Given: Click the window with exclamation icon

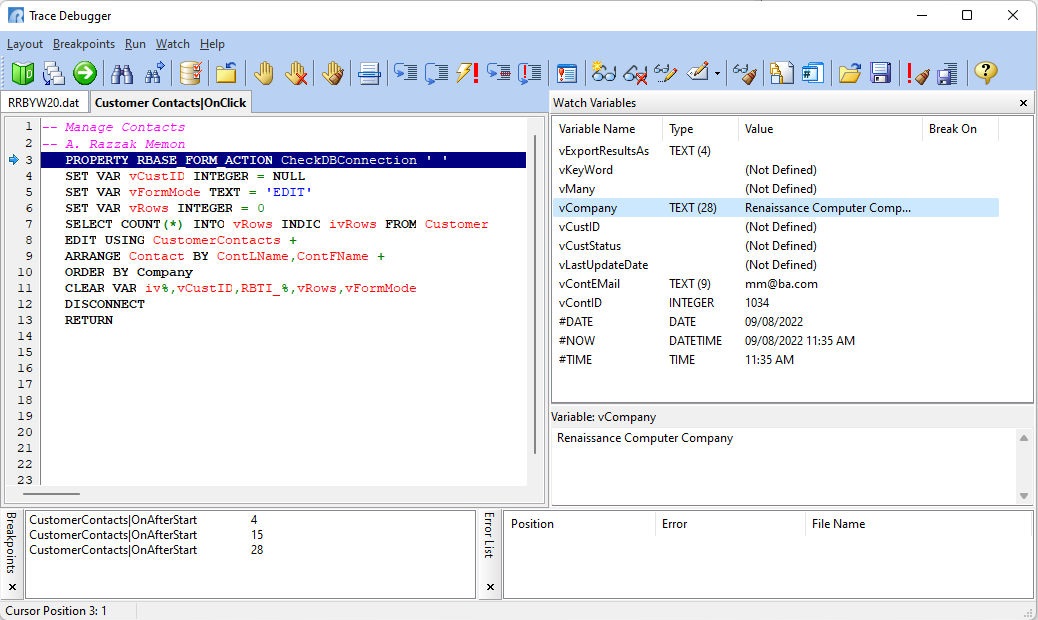Looking at the screenshot, I should [x=567, y=73].
